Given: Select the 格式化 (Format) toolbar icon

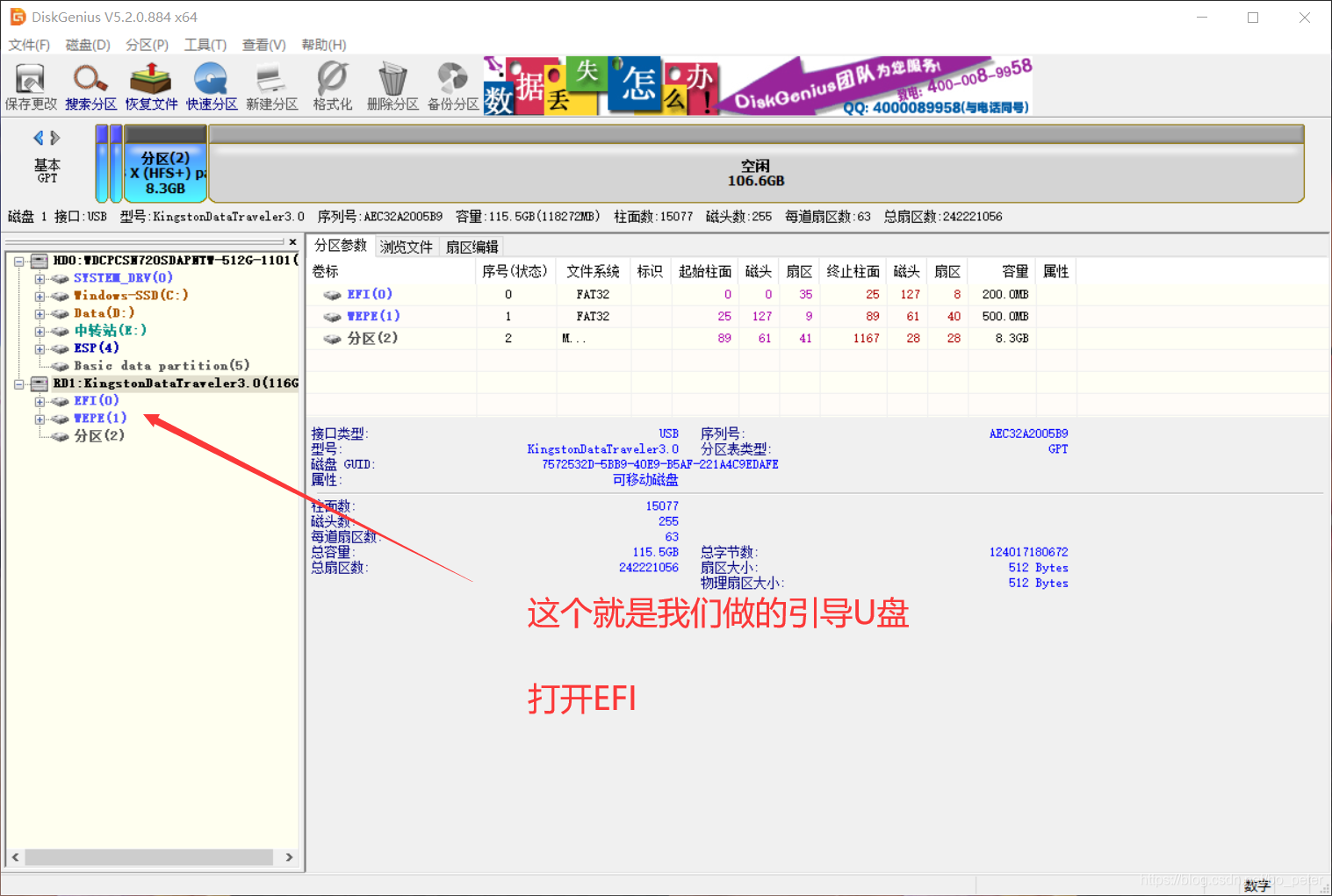Looking at the screenshot, I should click(332, 85).
